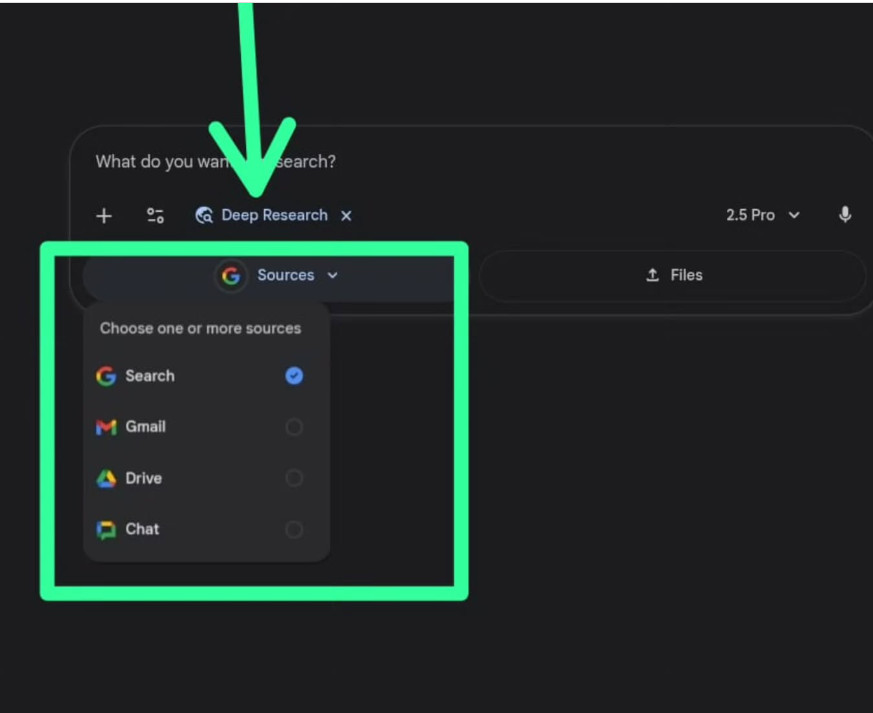Collapse the Sources dropdown chevron
Viewport: 873px width, 713px height.
click(x=333, y=276)
